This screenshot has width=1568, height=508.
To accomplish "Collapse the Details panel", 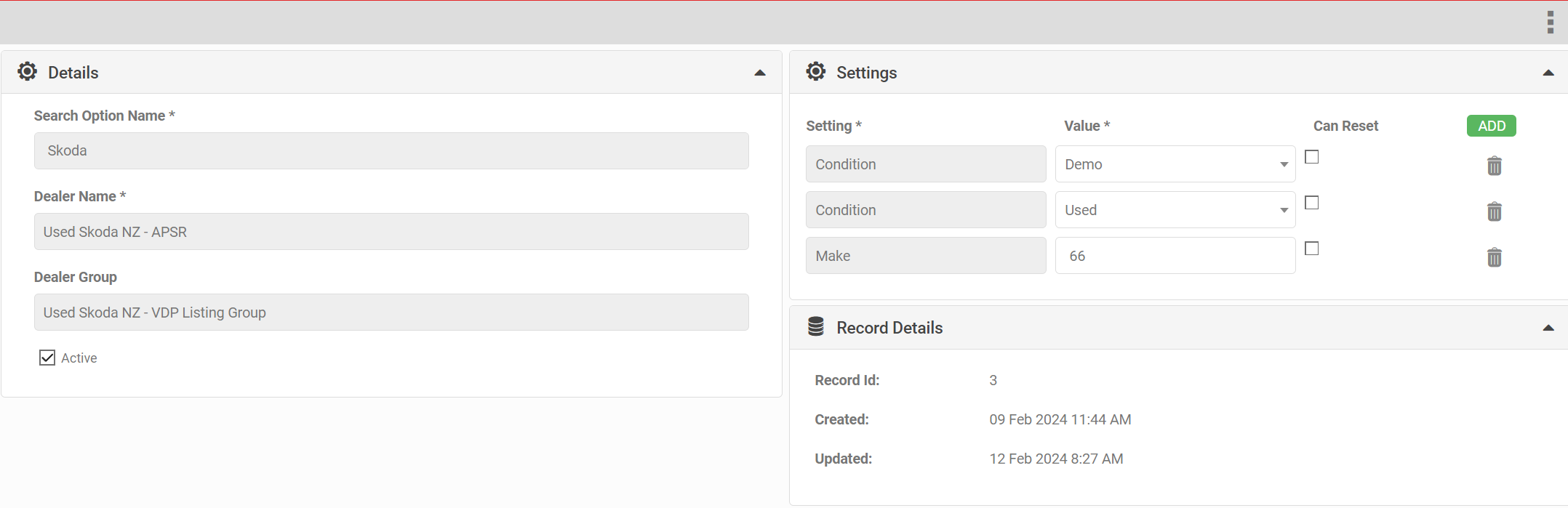I will click(x=760, y=73).
